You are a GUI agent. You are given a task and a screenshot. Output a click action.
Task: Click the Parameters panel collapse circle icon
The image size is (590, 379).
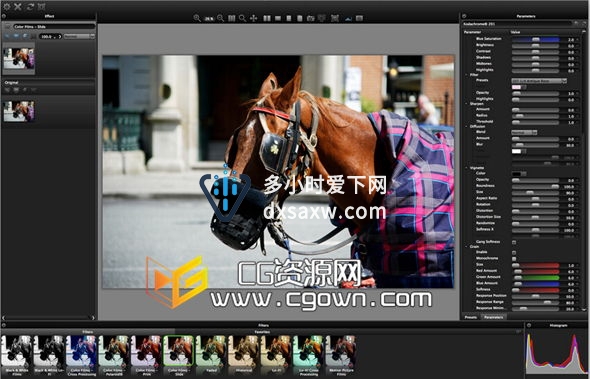464,16
